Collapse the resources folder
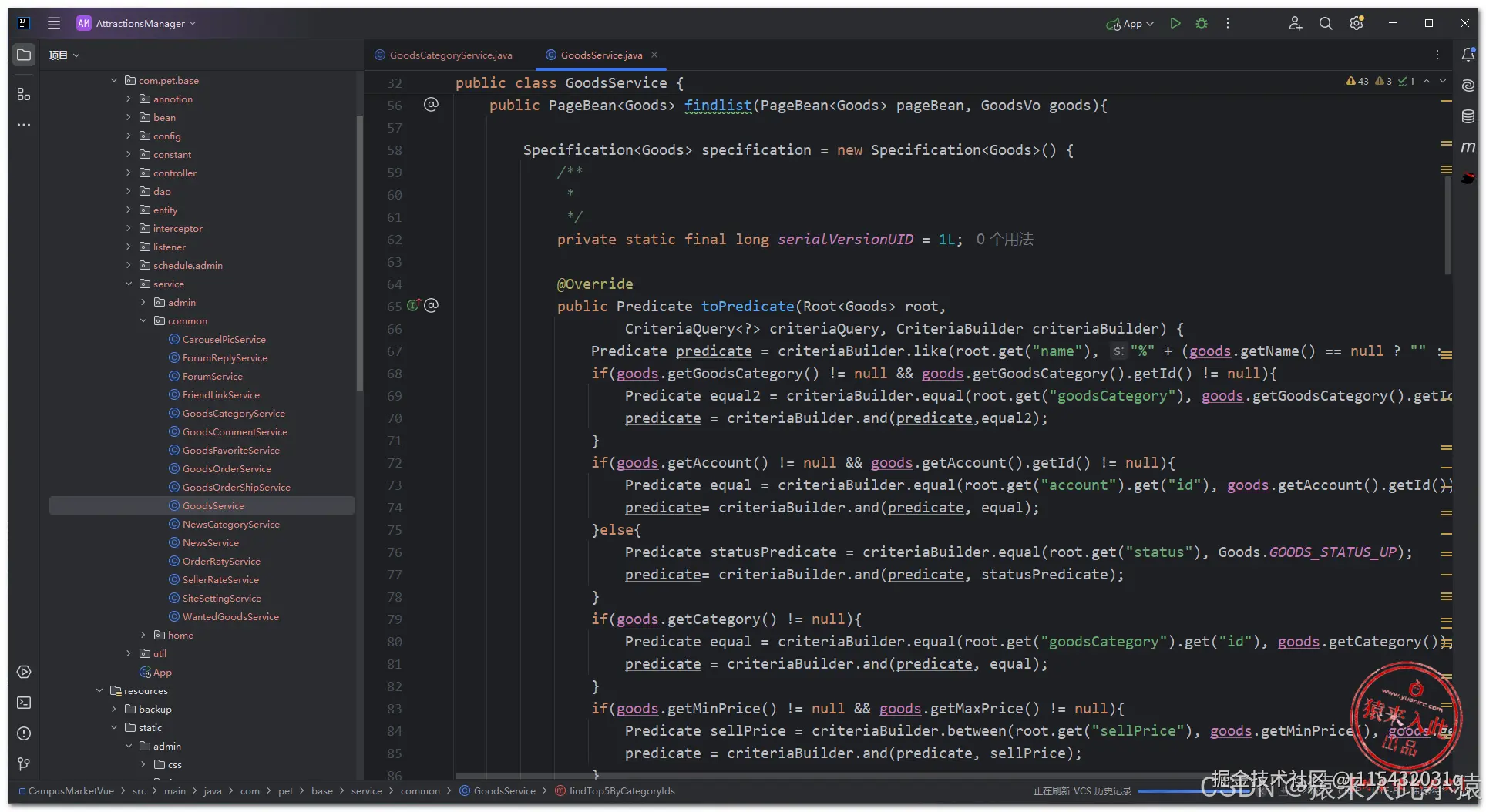The height and width of the screenshot is (812, 1486). (99, 690)
